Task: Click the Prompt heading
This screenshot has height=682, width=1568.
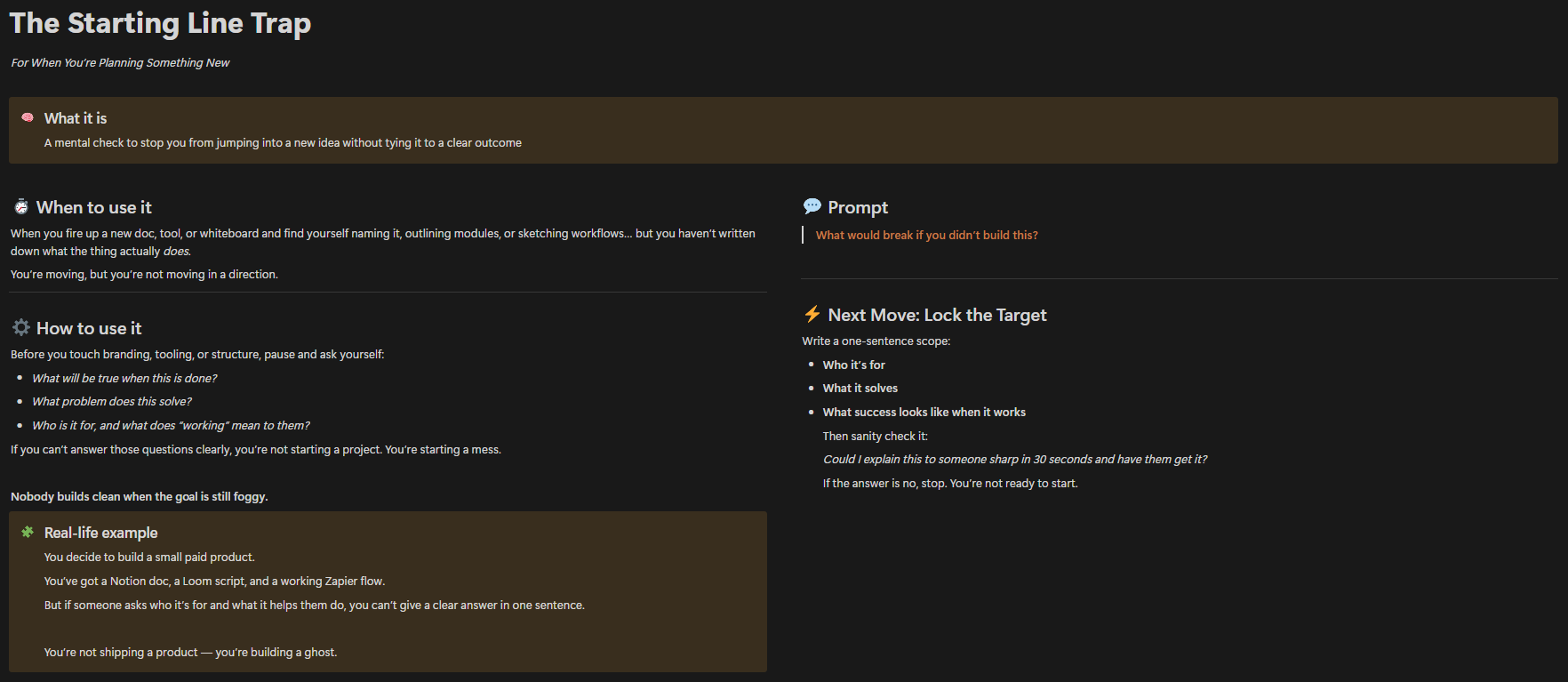Action: pos(858,207)
